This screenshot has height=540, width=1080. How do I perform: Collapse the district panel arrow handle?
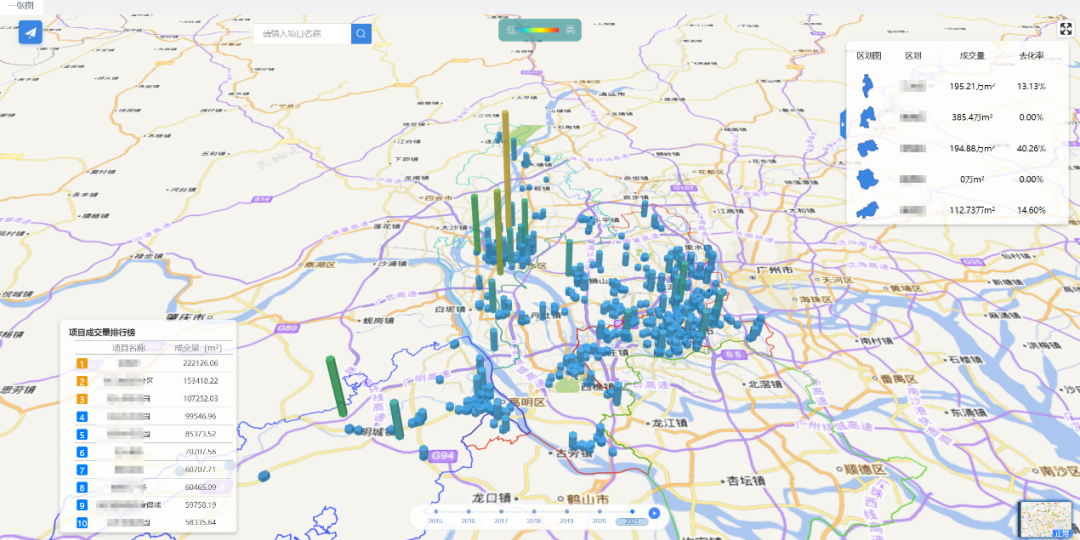point(843,125)
